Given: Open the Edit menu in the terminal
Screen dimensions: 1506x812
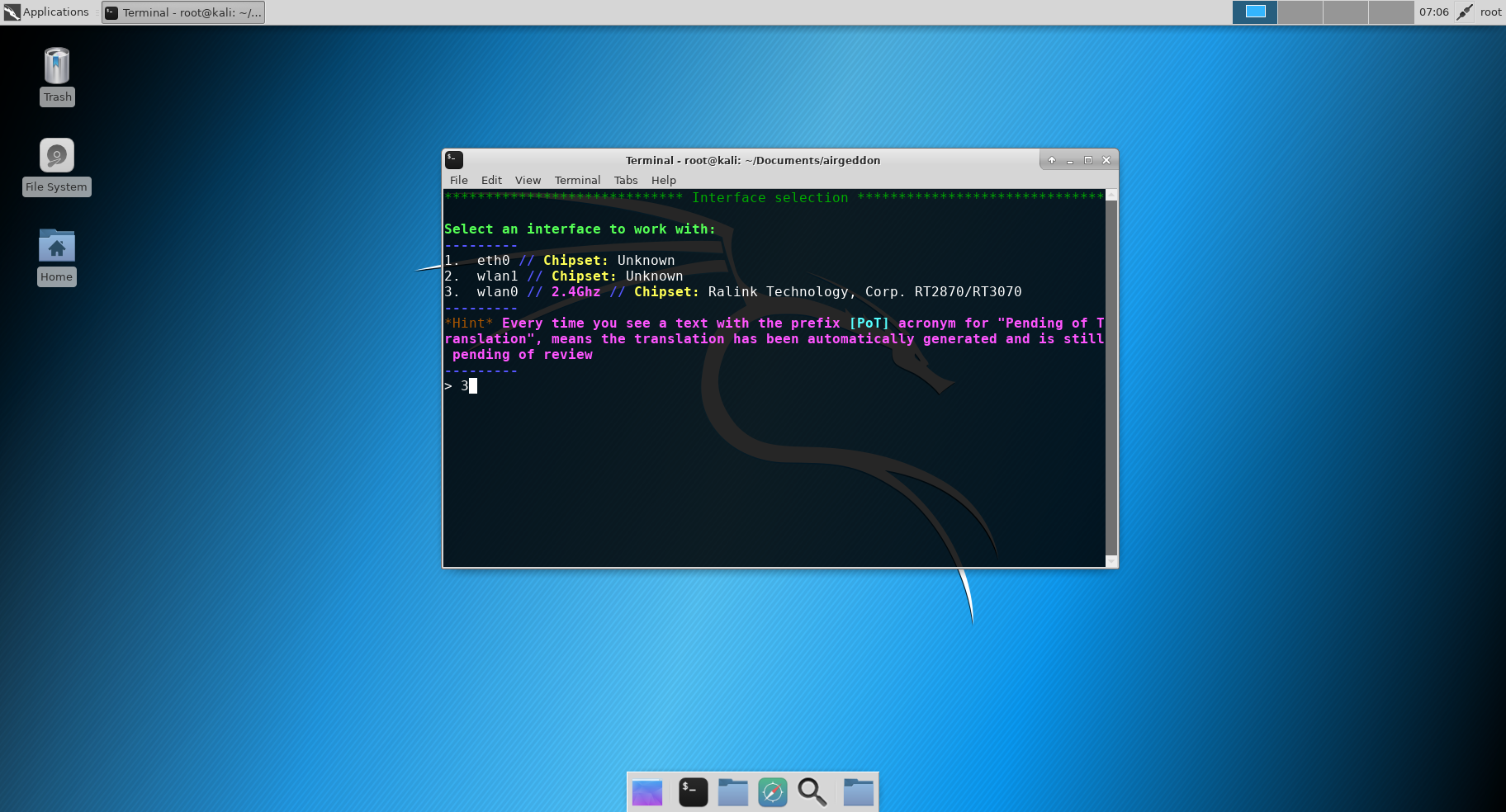Looking at the screenshot, I should 491,180.
